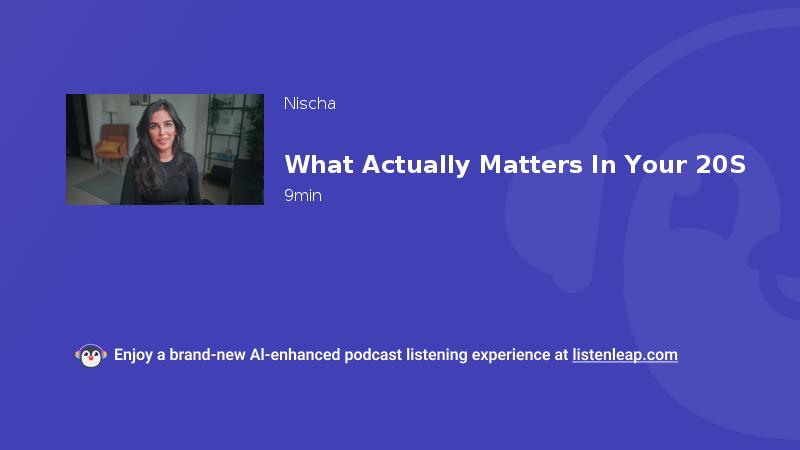This screenshot has height=450, width=800.
Task: Click the penguin mascot logo icon
Action: tap(91, 356)
